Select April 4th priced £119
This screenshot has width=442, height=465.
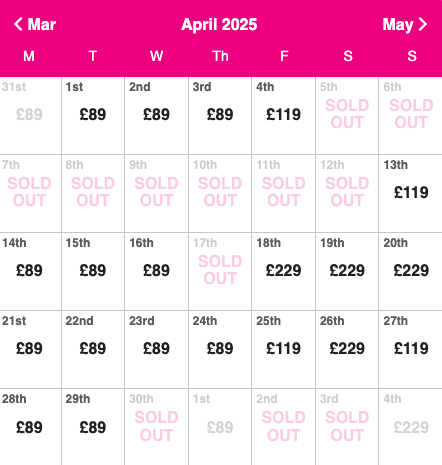pyautogui.click(x=283, y=116)
